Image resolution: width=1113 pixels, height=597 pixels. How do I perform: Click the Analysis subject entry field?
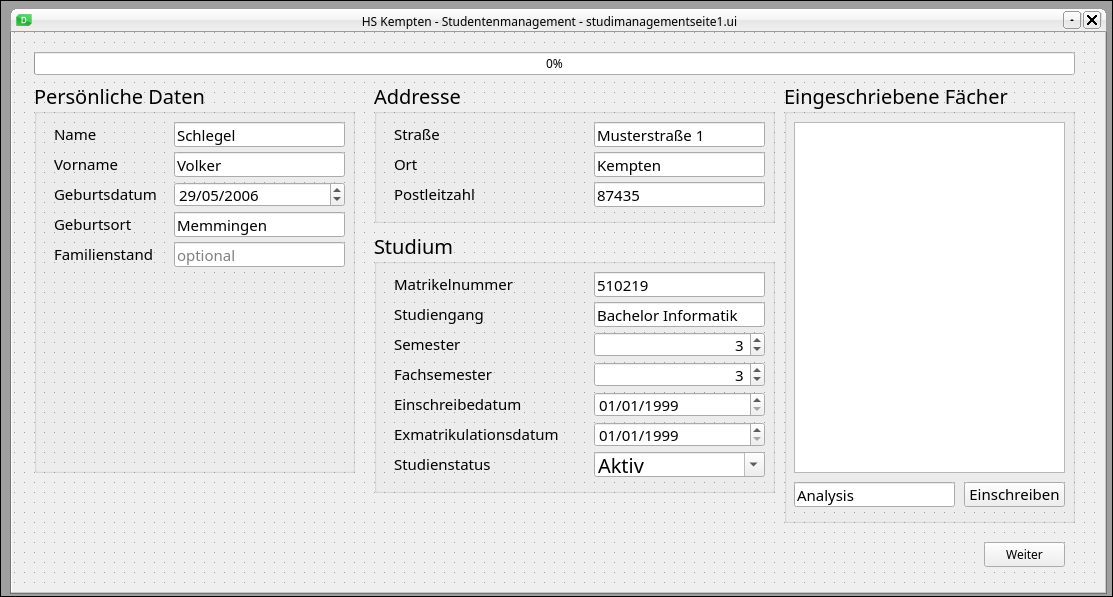tap(874, 495)
